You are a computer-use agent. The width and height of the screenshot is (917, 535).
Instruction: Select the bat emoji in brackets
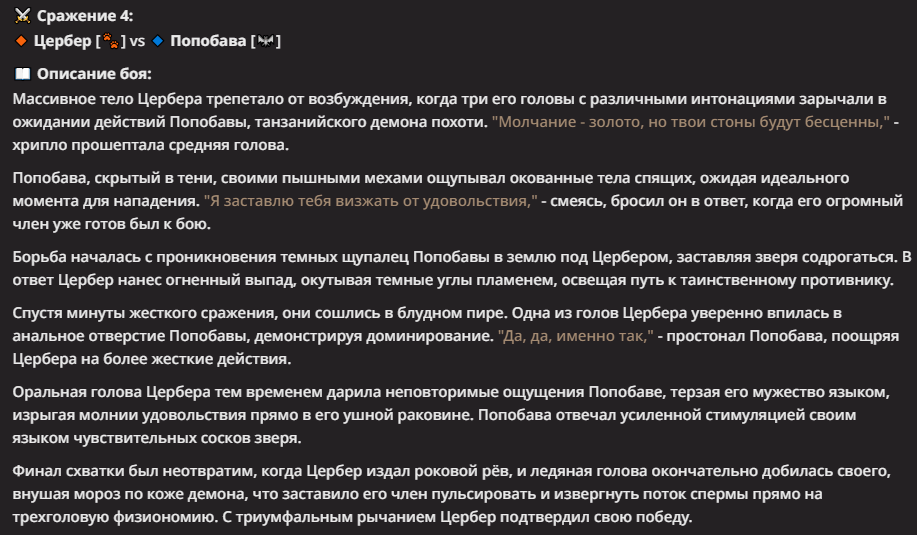click(x=266, y=41)
